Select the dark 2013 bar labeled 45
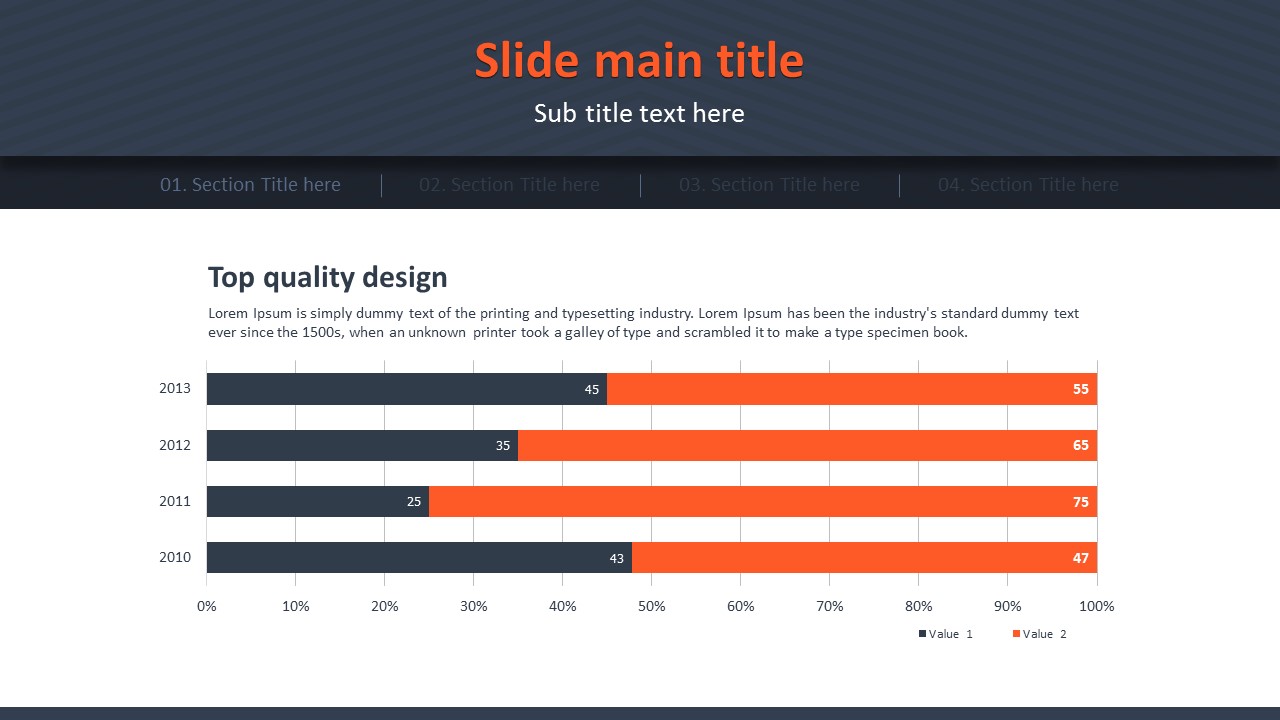 coord(406,389)
